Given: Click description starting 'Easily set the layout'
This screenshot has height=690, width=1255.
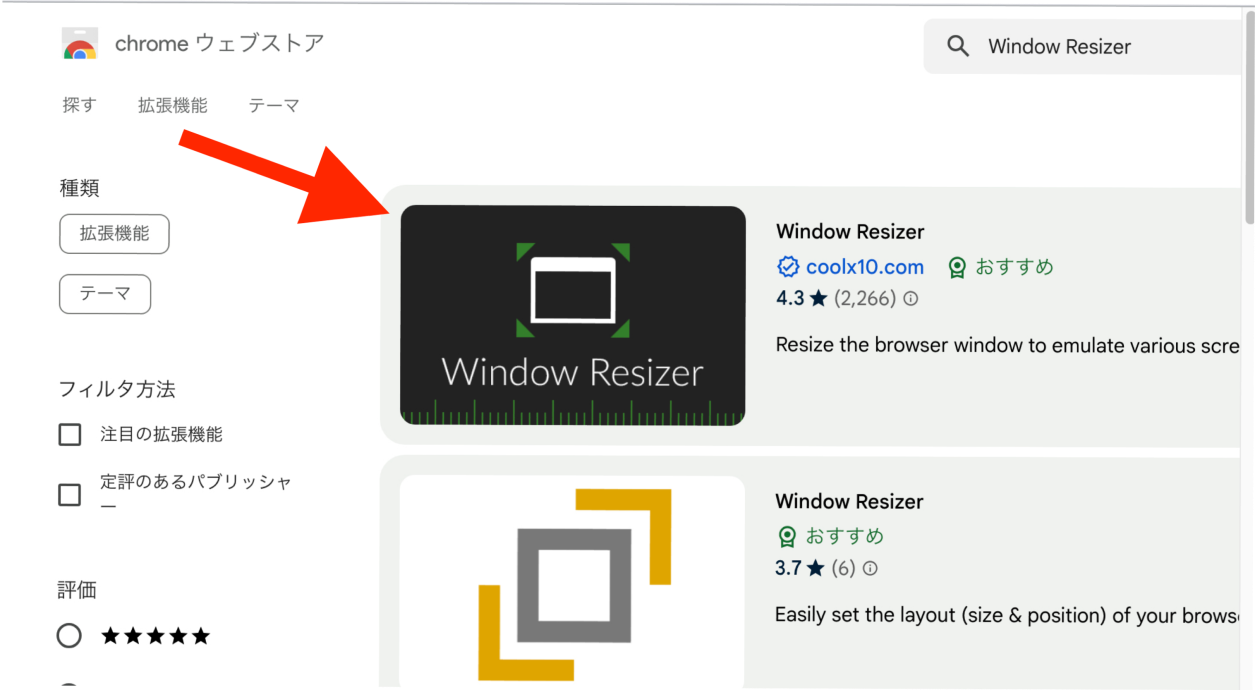Looking at the screenshot, I should [x=1008, y=615].
